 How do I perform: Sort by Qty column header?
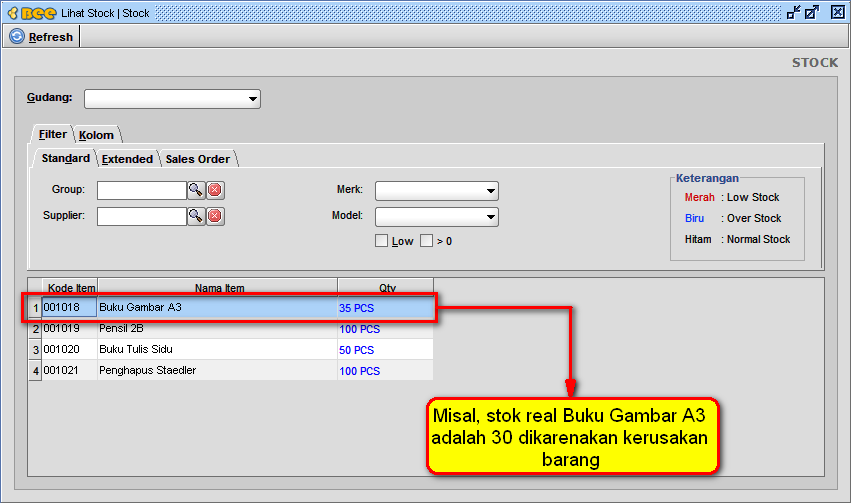[386, 287]
